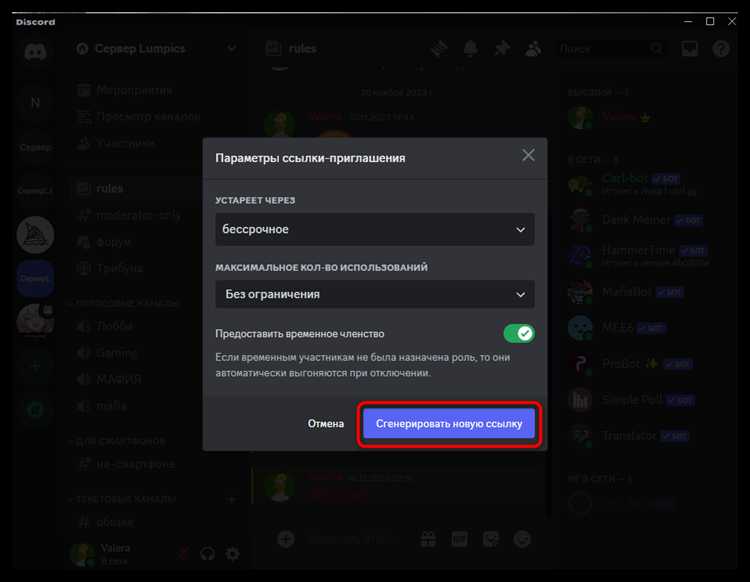
Task: Minimize the Discord window
Action: tap(688, 22)
